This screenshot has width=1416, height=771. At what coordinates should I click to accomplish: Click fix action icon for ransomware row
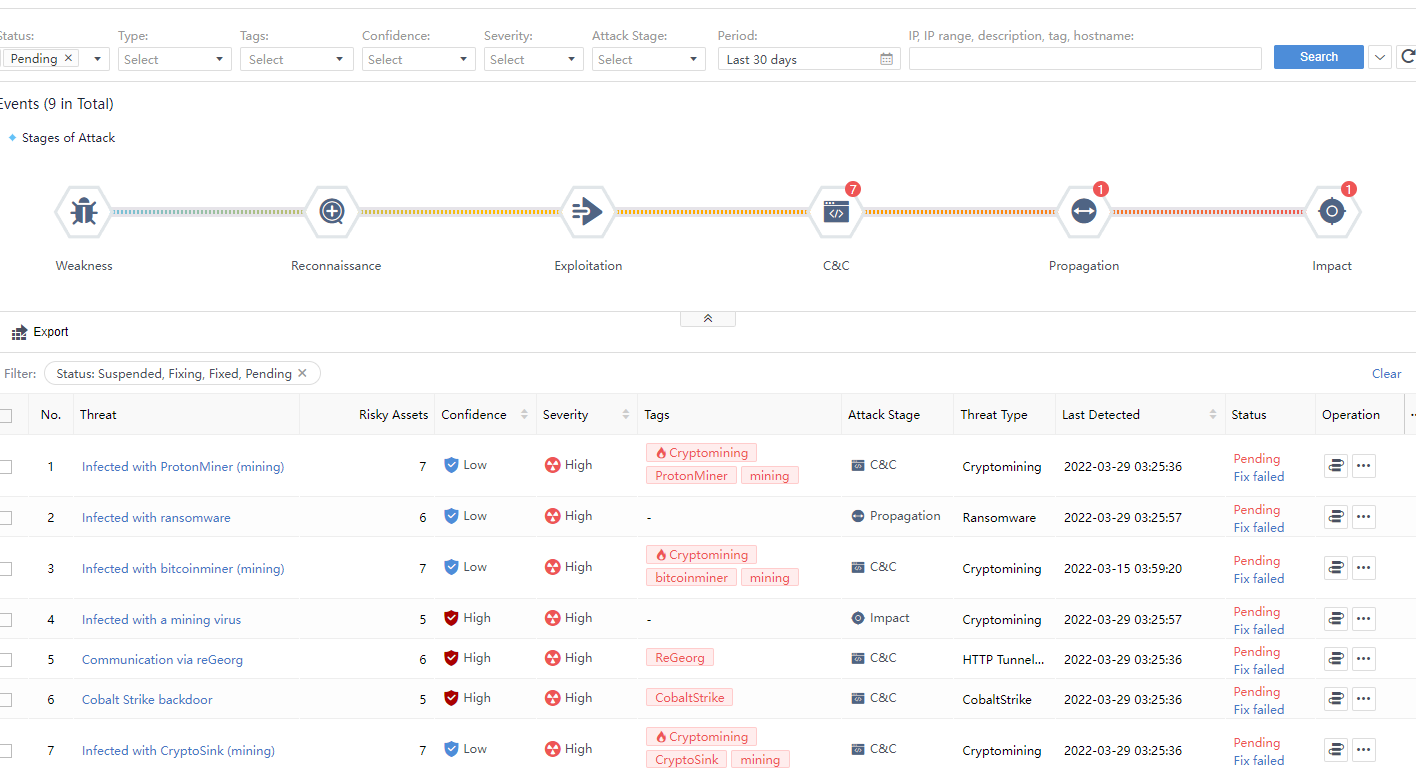click(1335, 517)
